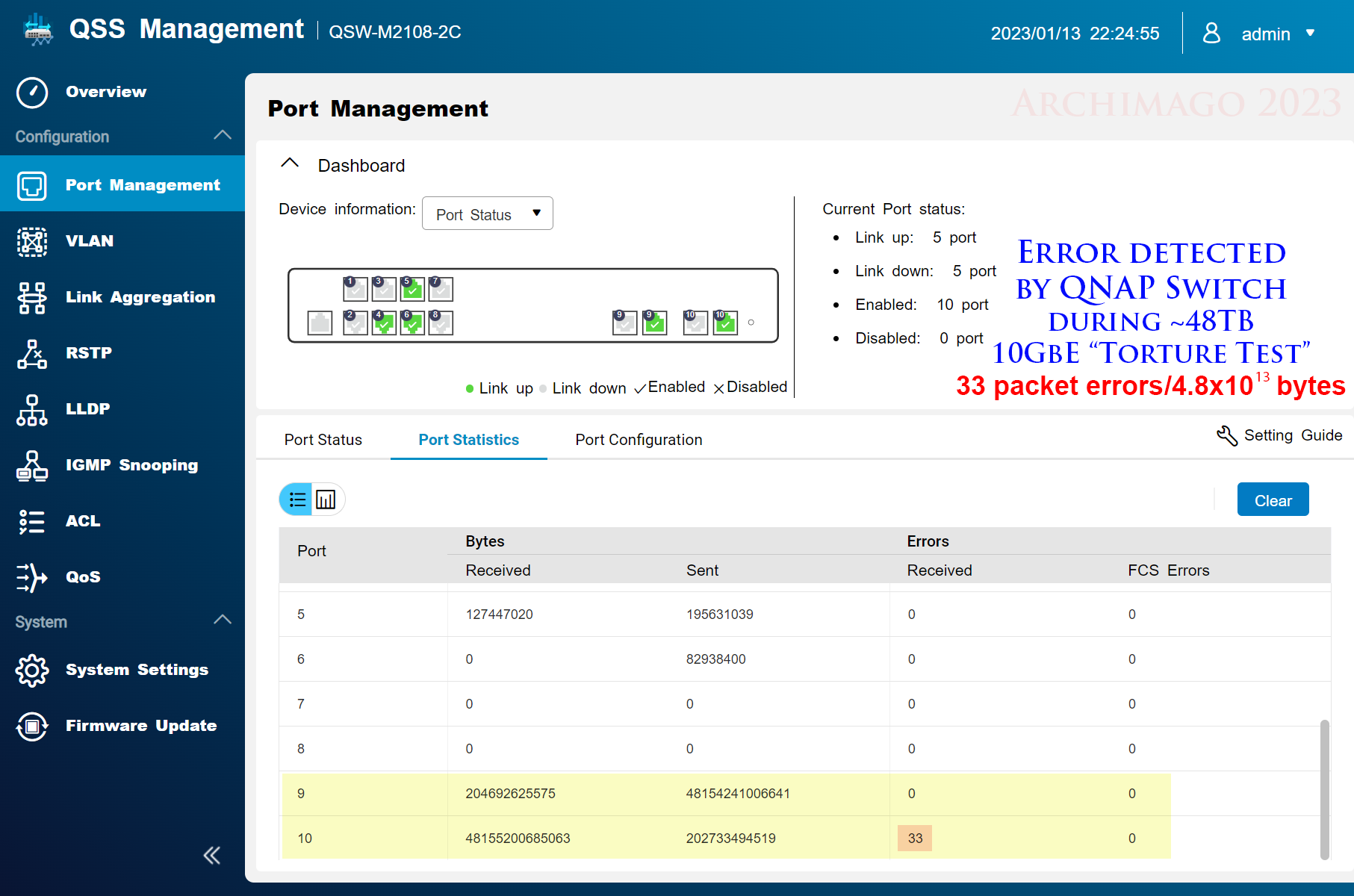The width and height of the screenshot is (1354, 896).
Task: Select green port 6 in the diagram
Action: click(x=412, y=323)
